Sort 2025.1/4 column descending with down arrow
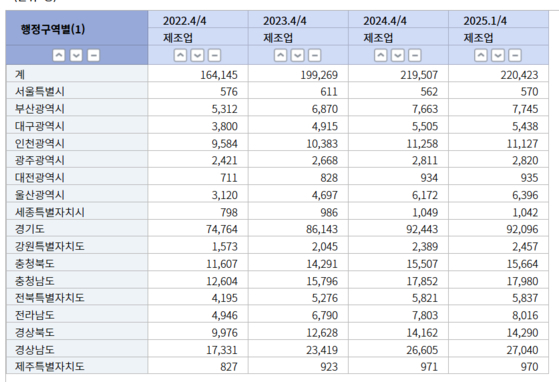559x382 pixels. (x=498, y=55)
